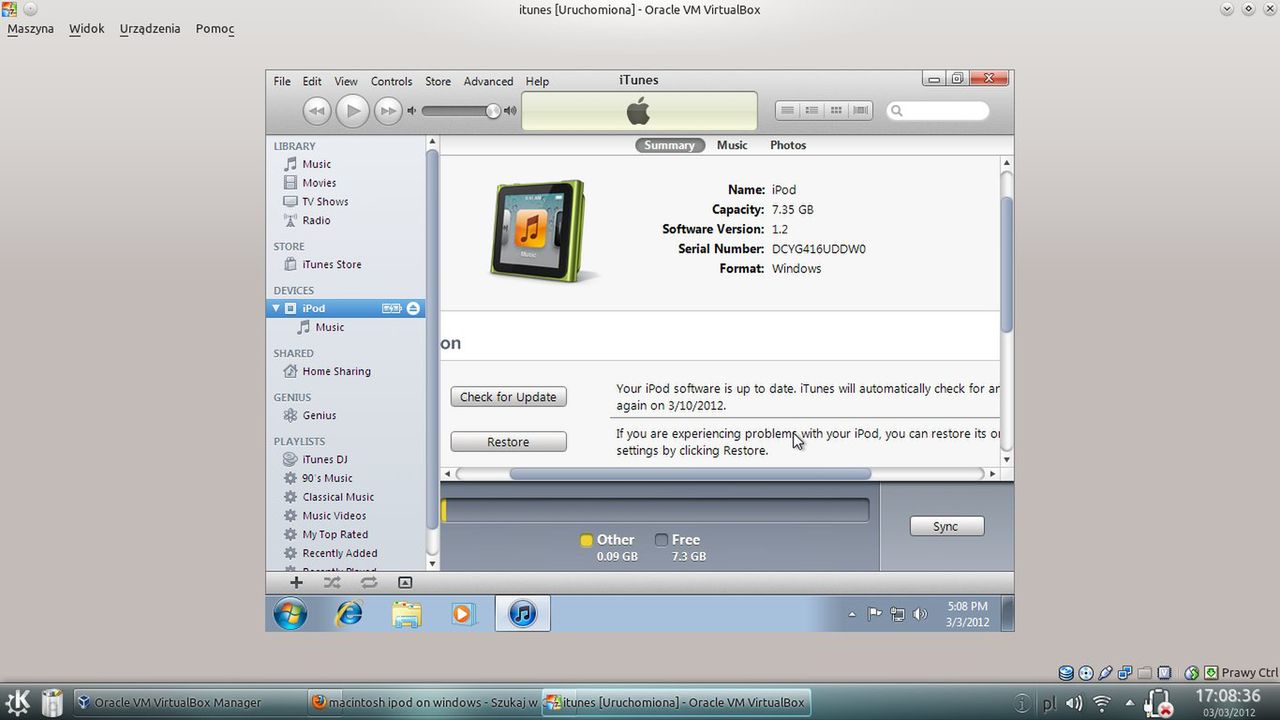This screenshot has height=720, width=1280.
Task: Click the horizontal scrollbar in summary pane
Action: [x=690, y=474]
